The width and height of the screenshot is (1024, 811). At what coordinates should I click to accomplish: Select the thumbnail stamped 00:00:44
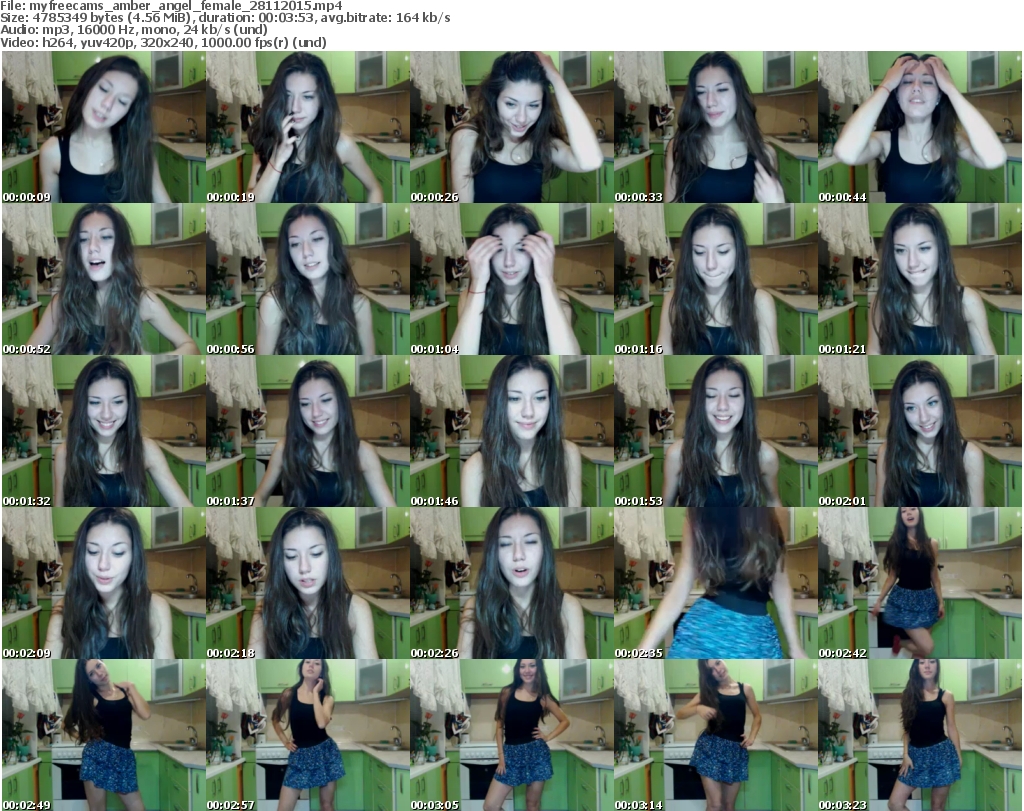(920, 127)
